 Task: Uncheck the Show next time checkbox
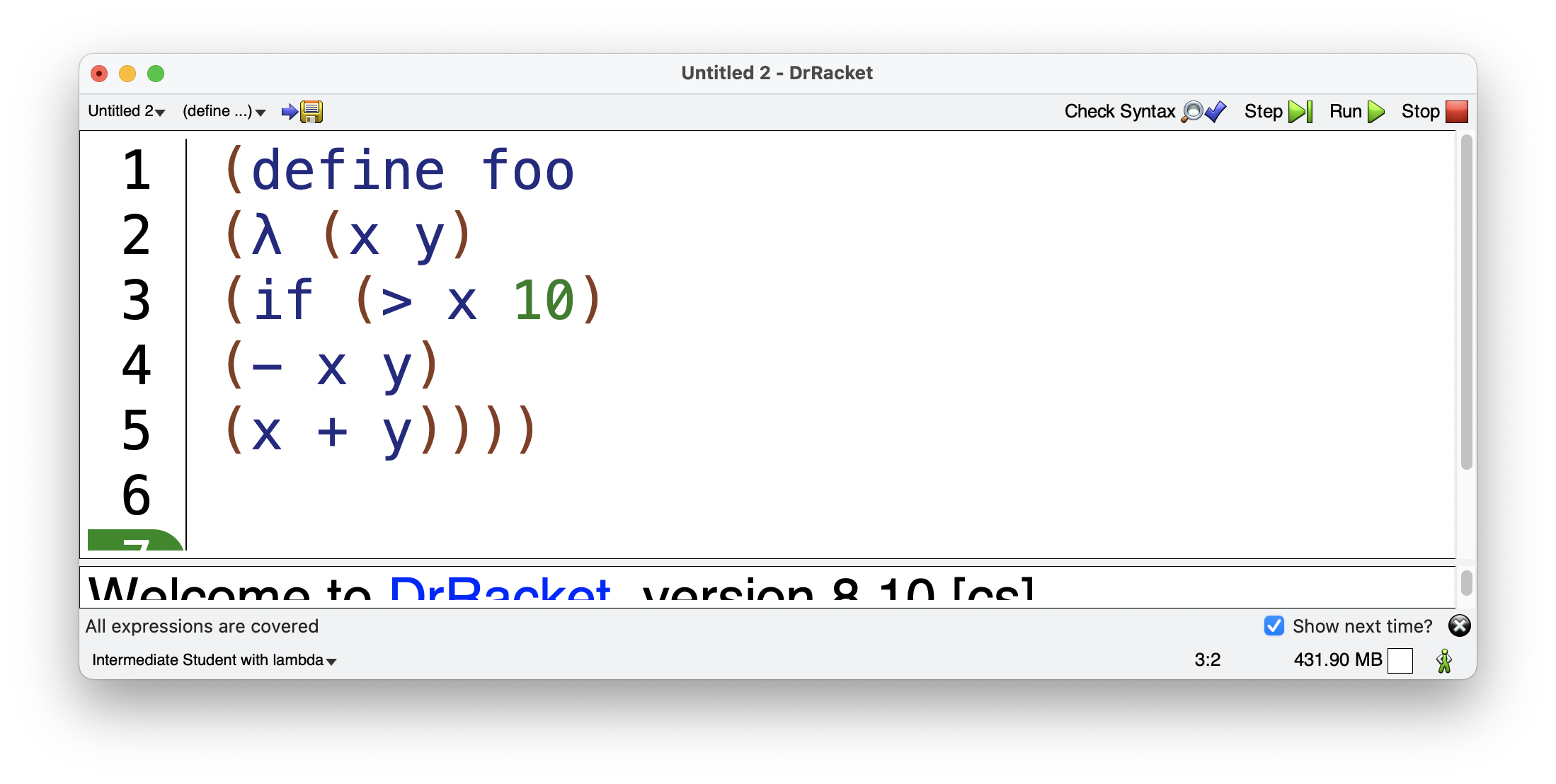click(x=1274, y=626)
